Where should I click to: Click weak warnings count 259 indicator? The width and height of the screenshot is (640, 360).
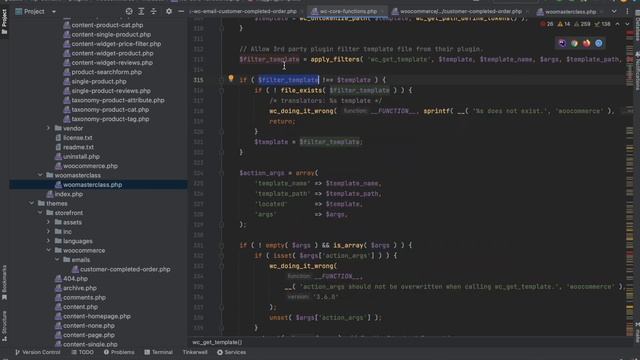pyautogui.click(x=582, y=24)
